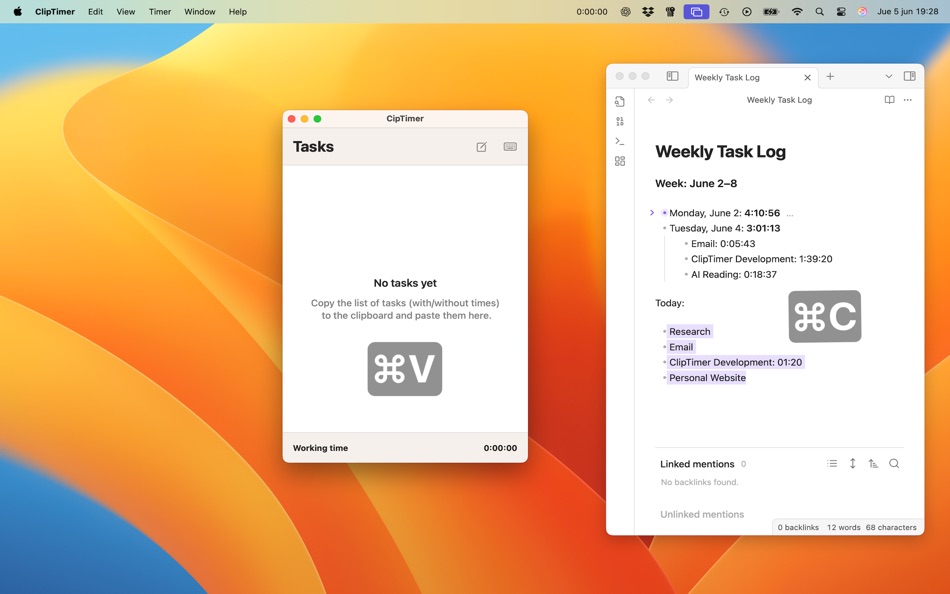Image resolution: width=950 pixels, height=594 pixels.
Task: Open the ClipTimer application menu
Action: tap(55, 12)
